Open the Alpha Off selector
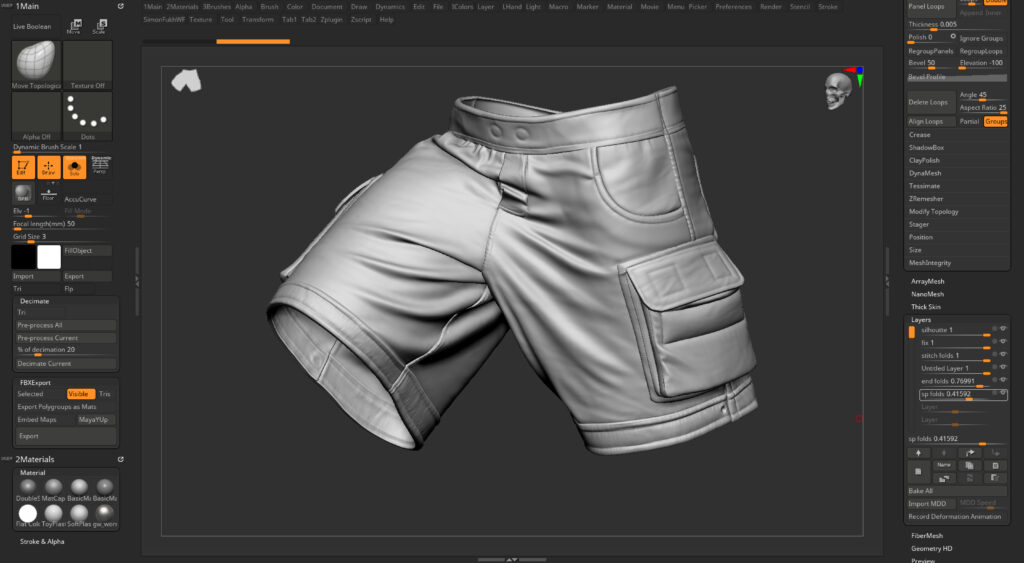Image resolution: width=1024 pixels, height=563 pixels. click(36, 117)
